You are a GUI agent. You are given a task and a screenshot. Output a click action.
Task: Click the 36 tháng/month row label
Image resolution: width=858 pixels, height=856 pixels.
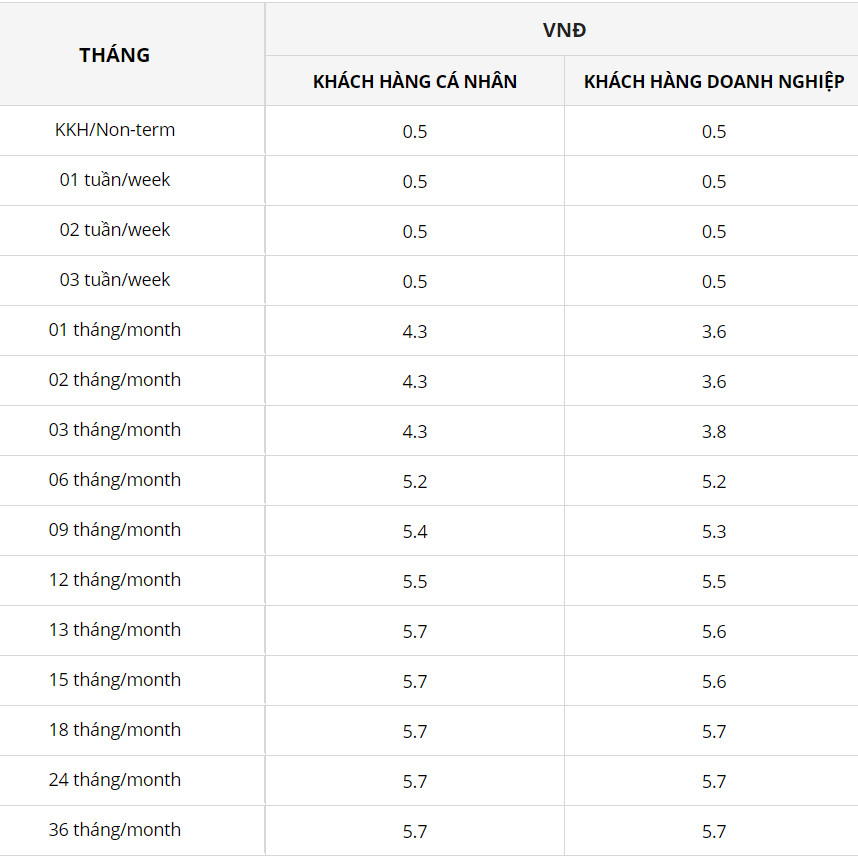click(115, 830)
